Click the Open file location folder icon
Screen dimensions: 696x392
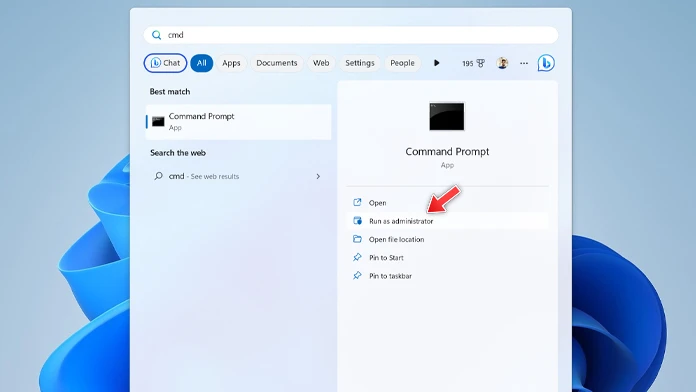click(x=357, y=239)
